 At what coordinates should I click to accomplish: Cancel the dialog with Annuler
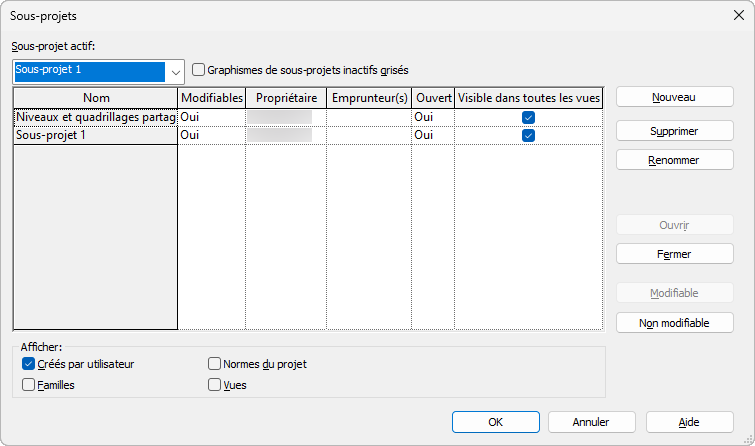click(x=592, y=422)
